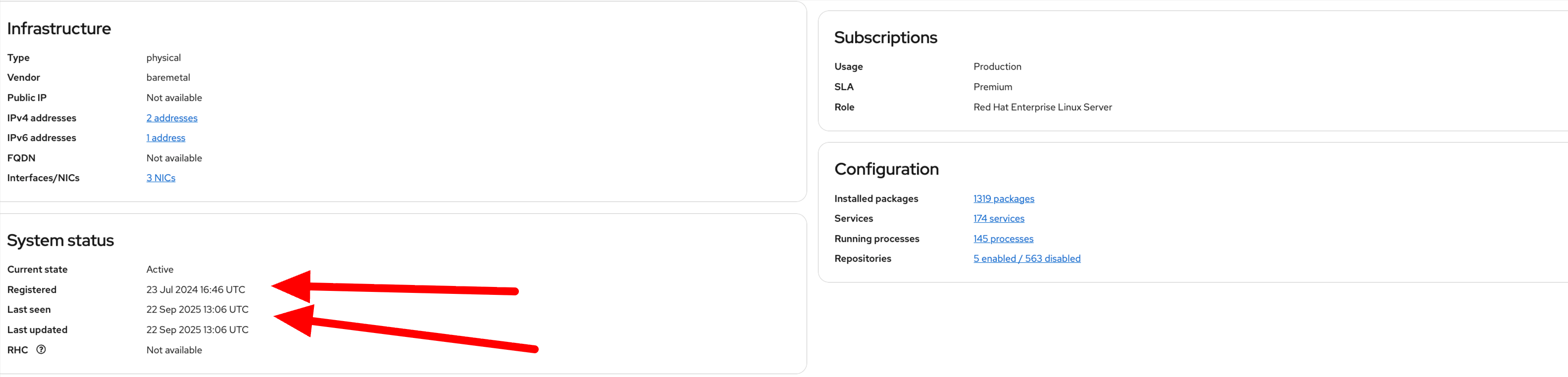Image resolution: width=1568 pixels, height=377 pixels.
Task: Select the "baremetal" vendor value
Action: click(168, 77)
